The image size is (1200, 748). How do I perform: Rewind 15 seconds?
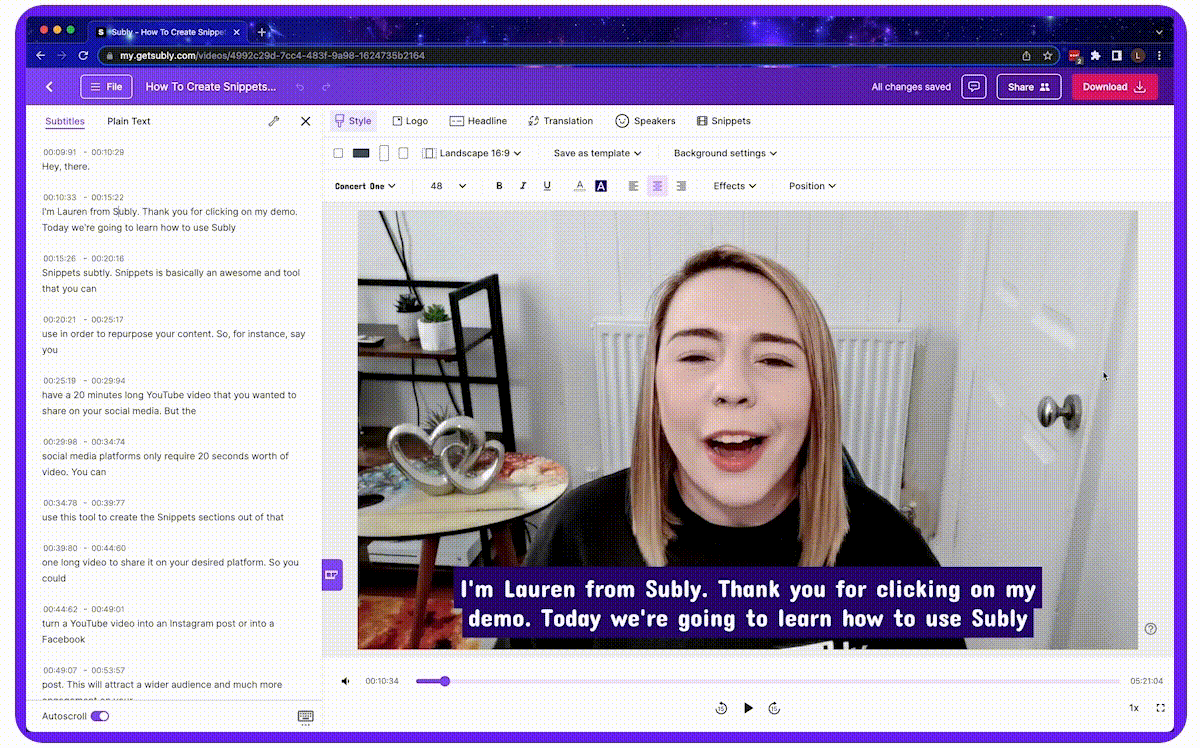[721, 708]
